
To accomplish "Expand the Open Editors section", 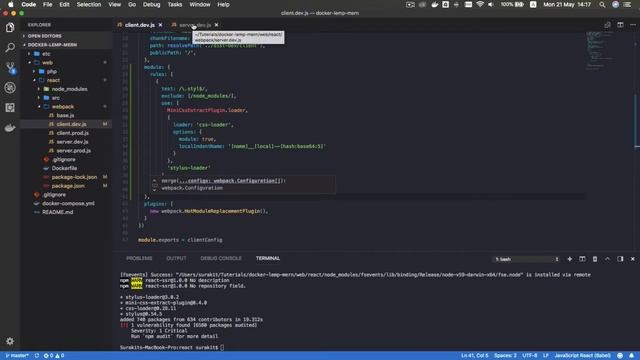I will (45, 36).
